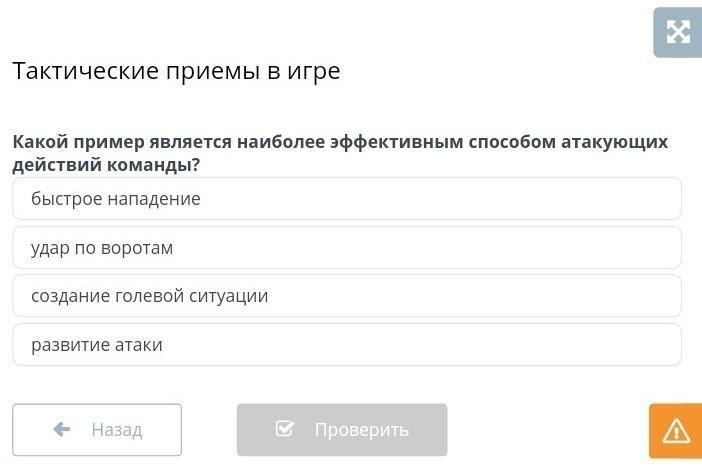The image size is (702, 471).
Task: Report a problem via the orange alert button
Action: tap(676, 431)
